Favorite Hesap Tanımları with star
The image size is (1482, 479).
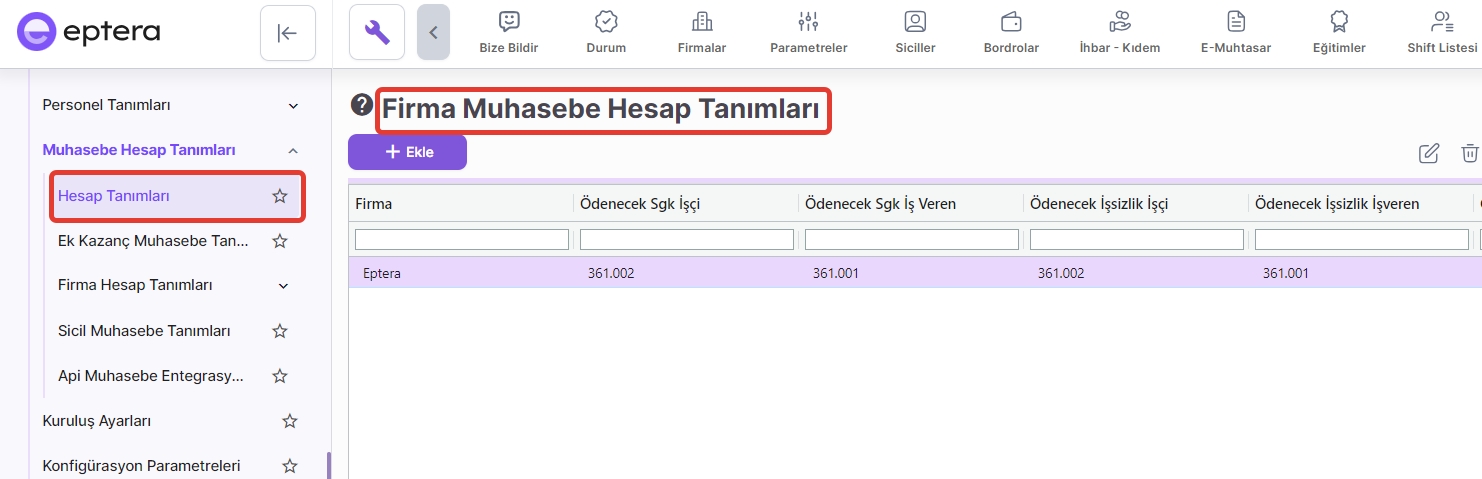280,196
